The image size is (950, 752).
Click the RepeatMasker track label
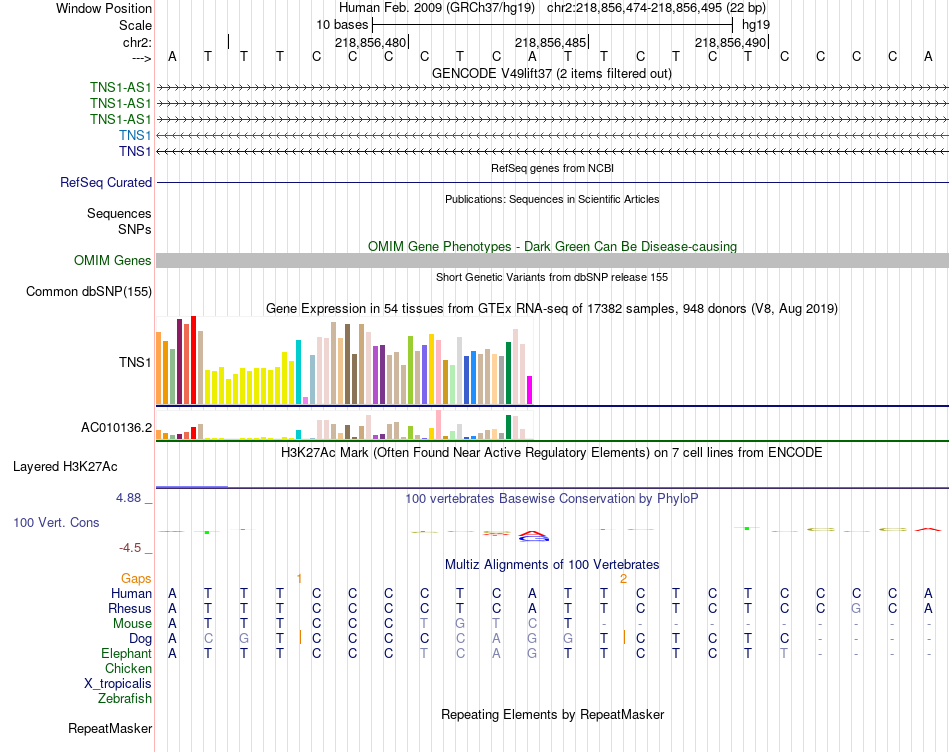tap(110, 728)
